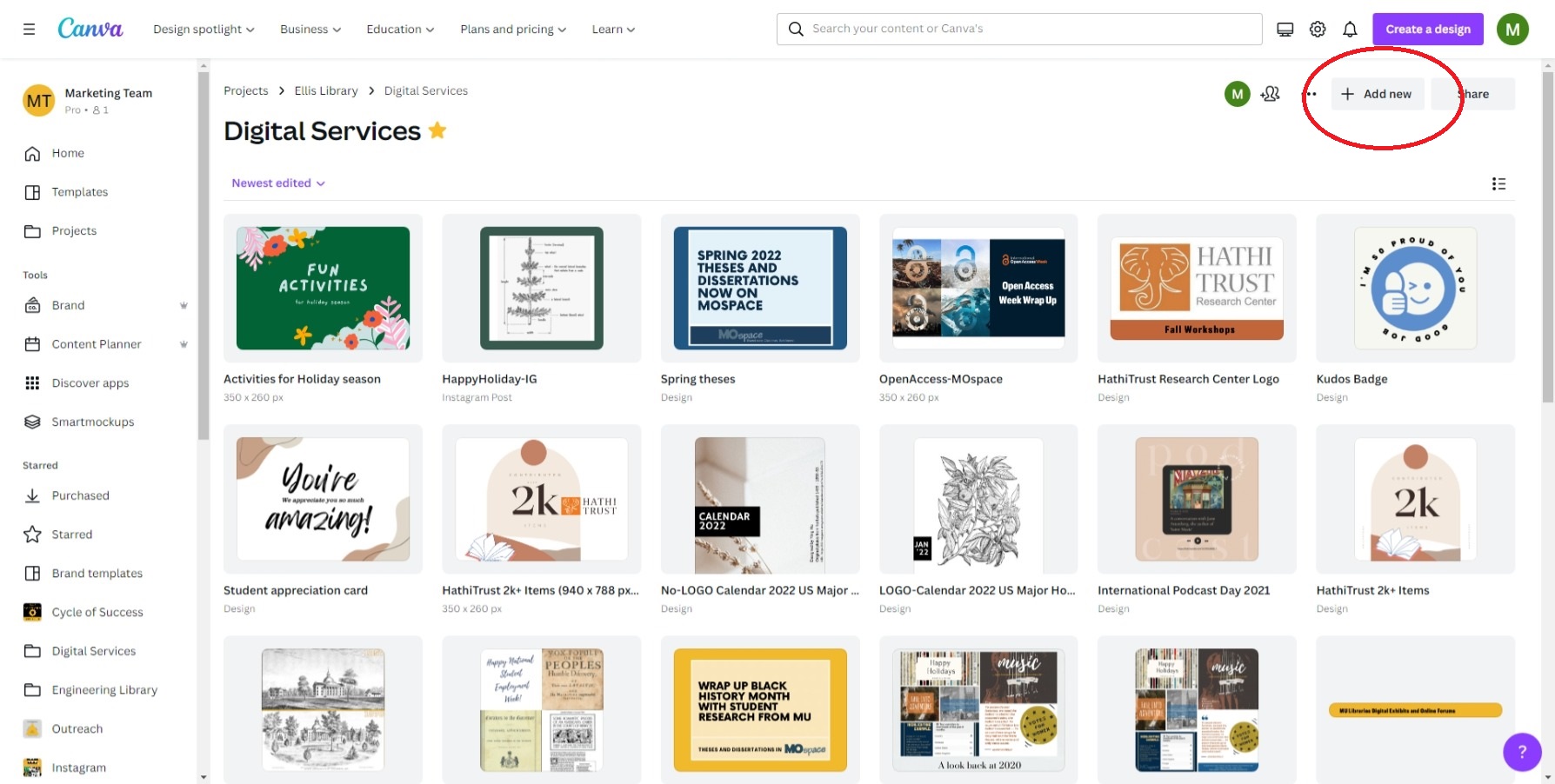
Task: Toggle the star beside Digital Services title
Action: point(437,130)
